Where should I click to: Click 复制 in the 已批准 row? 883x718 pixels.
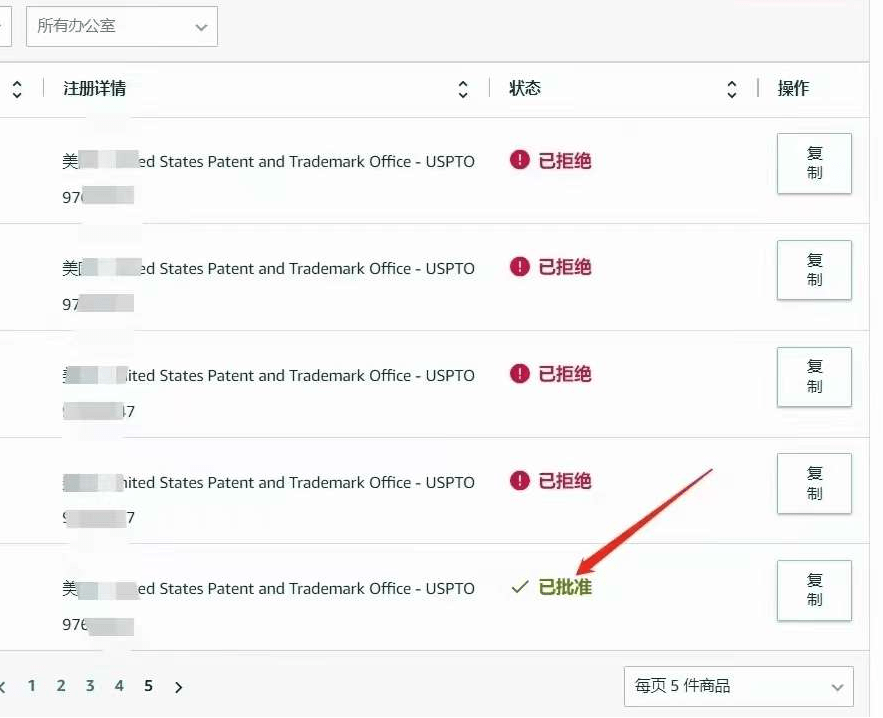tap(814, 590)
